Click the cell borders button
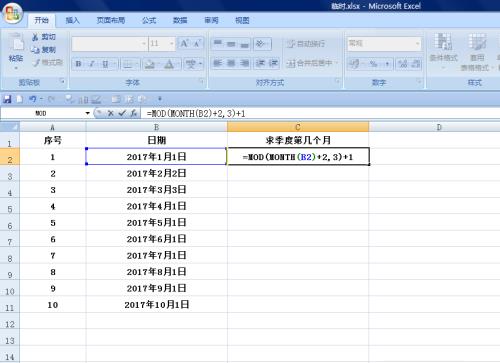 click(x=128, y=64)
